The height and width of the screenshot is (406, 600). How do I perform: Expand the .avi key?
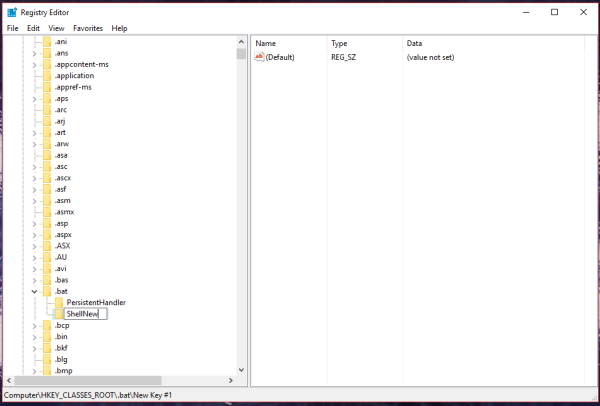pyautogui.click(x=34, y=269)
